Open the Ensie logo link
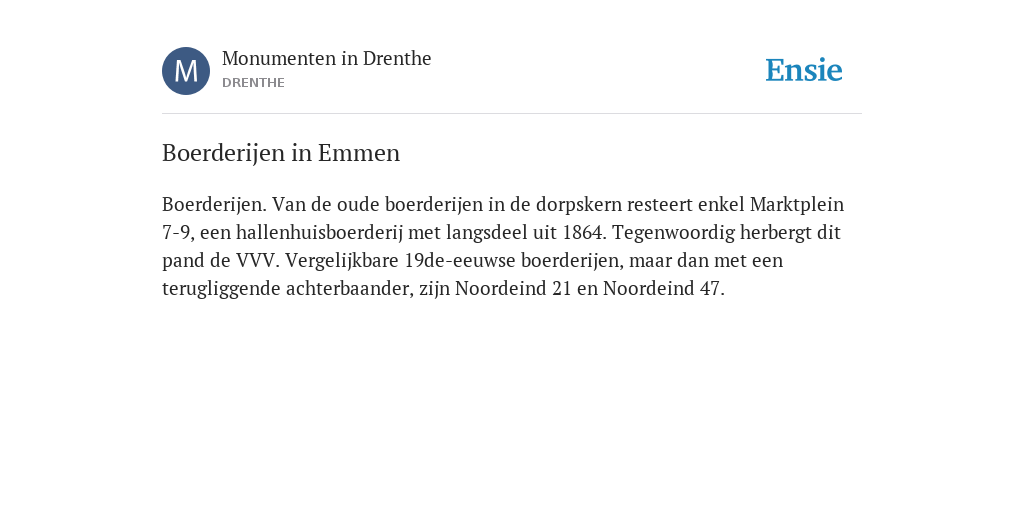Image resolution: width=1024 pixels, height=512 pixels. point(804,70)
